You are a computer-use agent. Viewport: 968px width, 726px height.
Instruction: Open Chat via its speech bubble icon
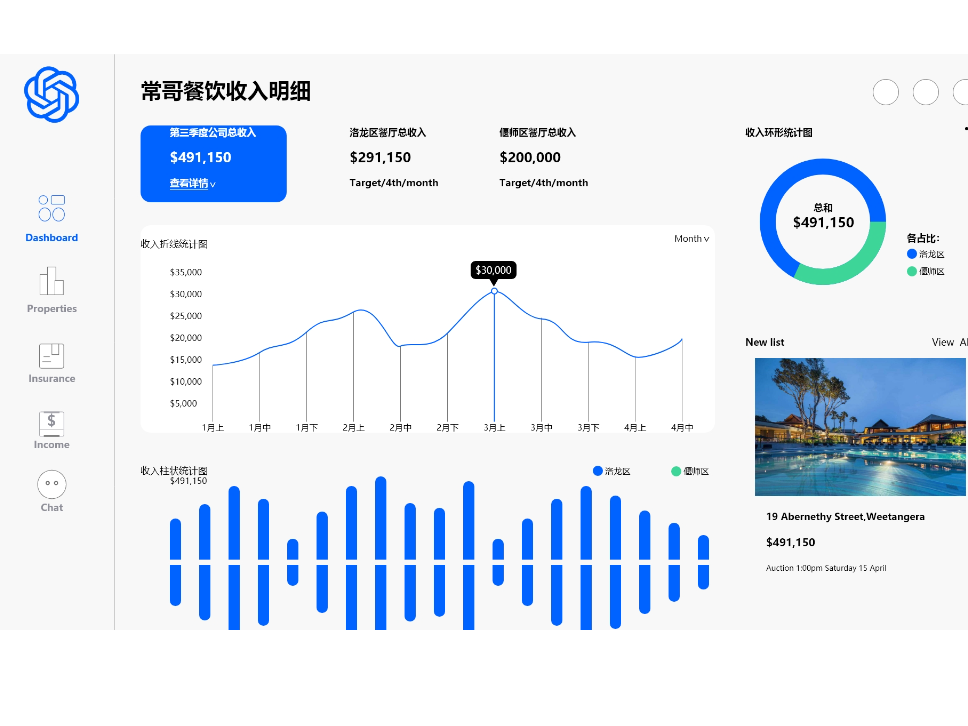pos(51,487)
